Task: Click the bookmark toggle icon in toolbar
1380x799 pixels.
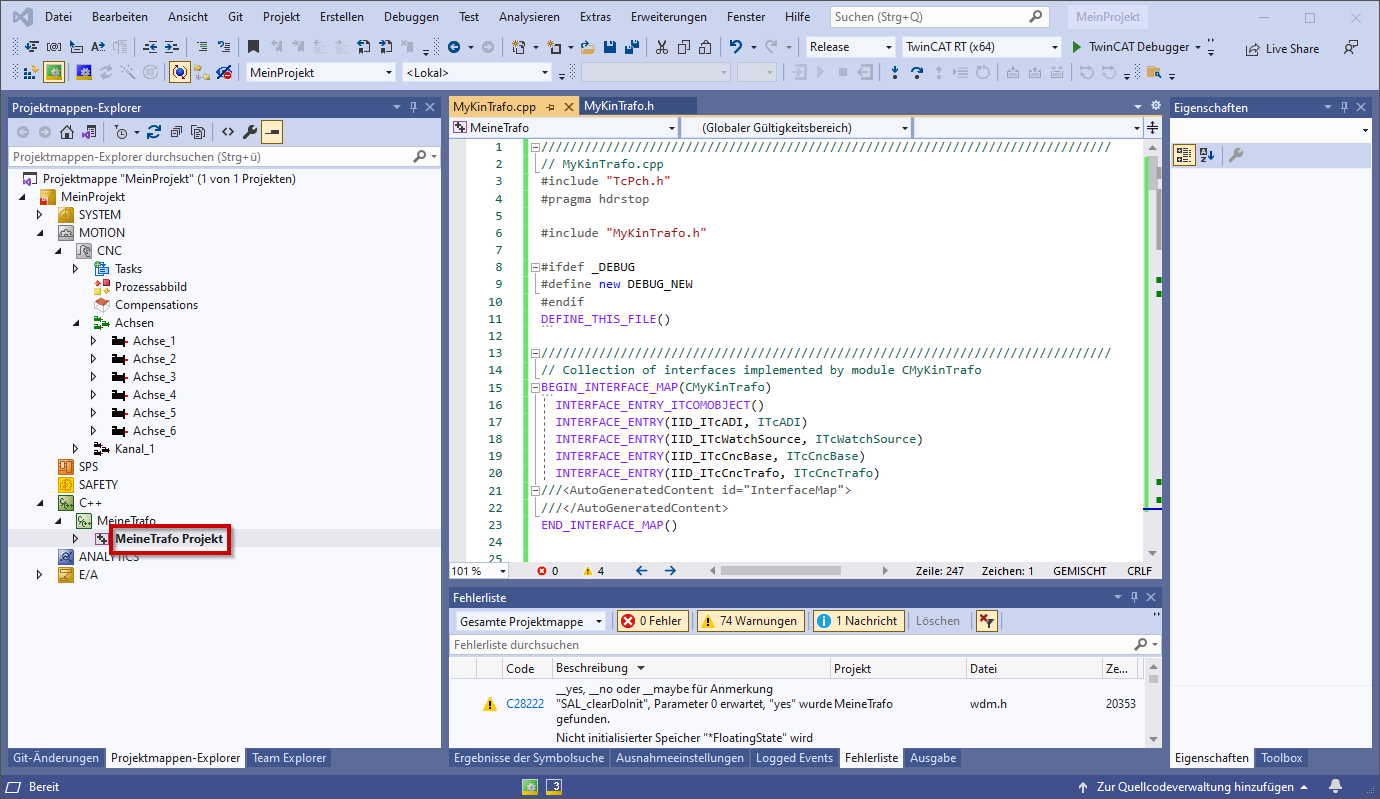Action: pos(253,47)
